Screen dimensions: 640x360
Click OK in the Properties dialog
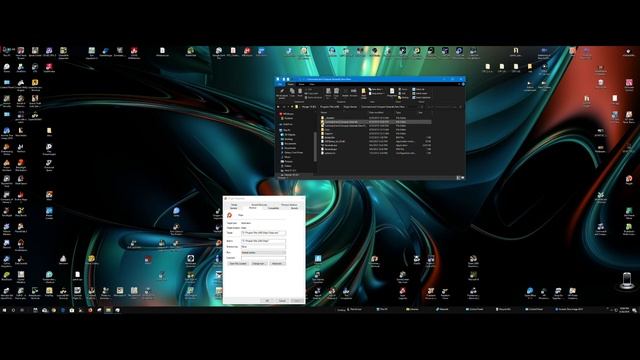point(267,301)
